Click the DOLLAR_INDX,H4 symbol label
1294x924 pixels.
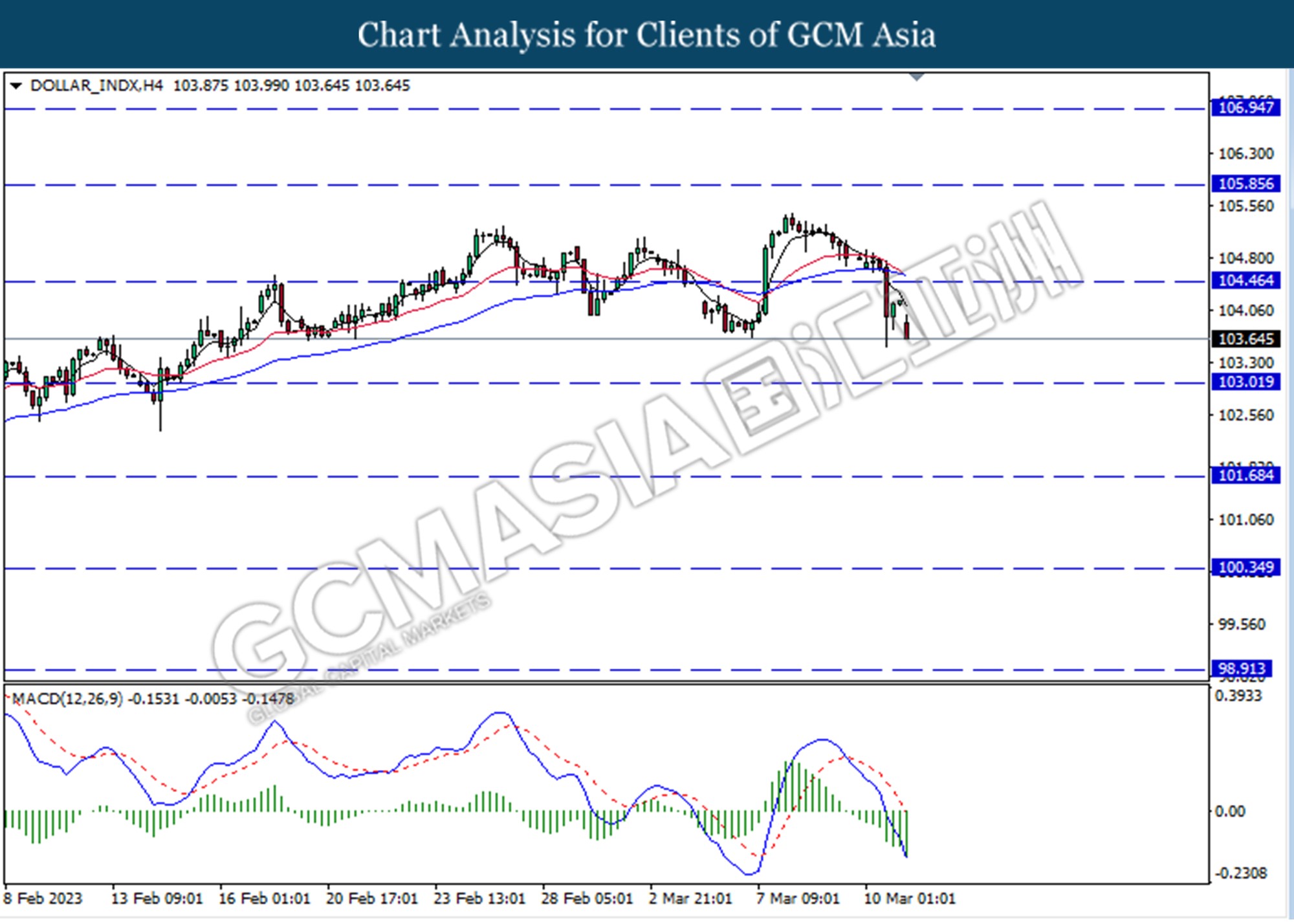(96, 85)
